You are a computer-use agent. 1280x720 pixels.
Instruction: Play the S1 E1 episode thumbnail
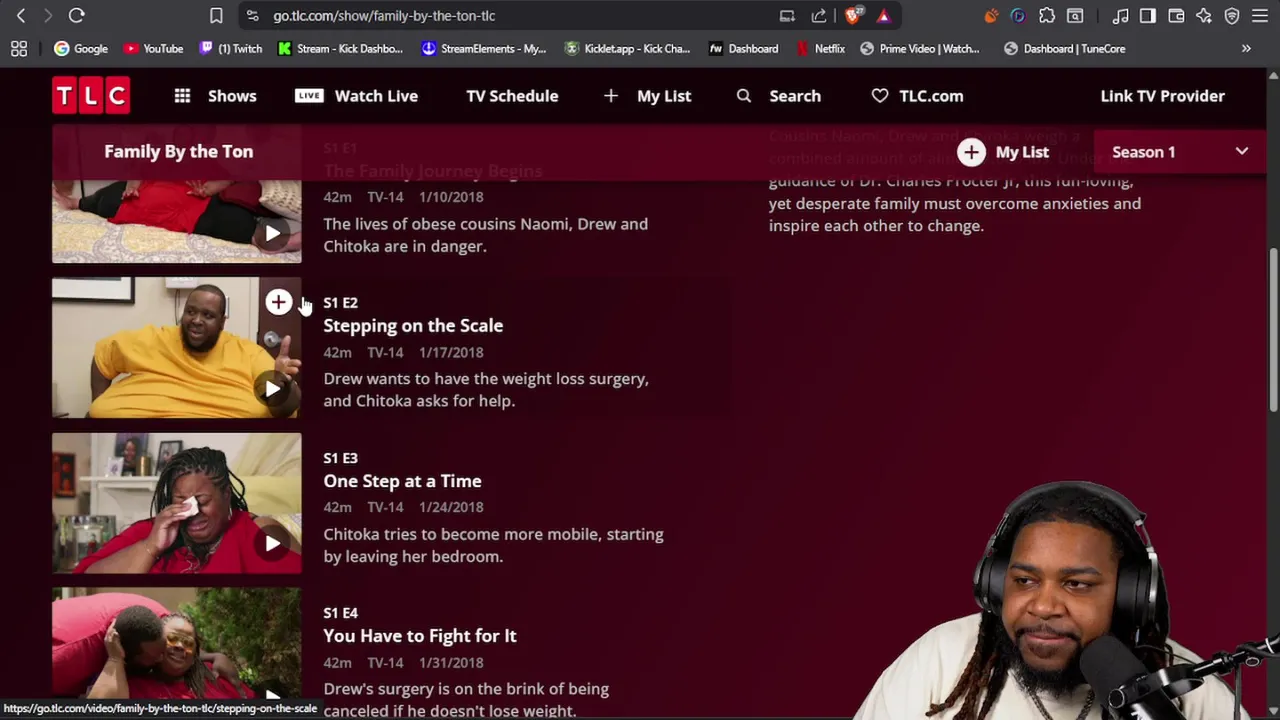(x=176, y=221)
